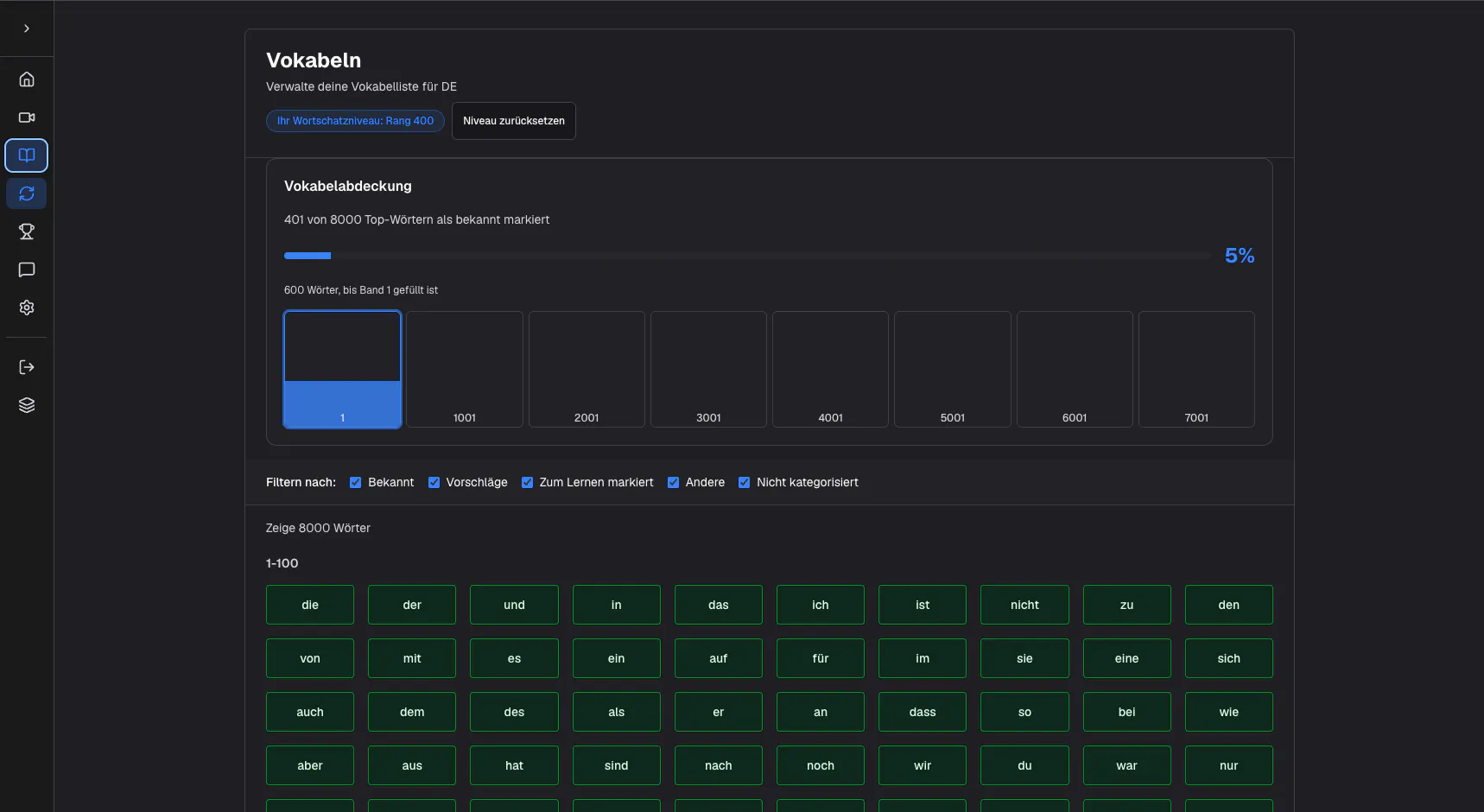Click the word tile 'auf'
This screenshot has height=812, width=1484.
coord(719,658)
